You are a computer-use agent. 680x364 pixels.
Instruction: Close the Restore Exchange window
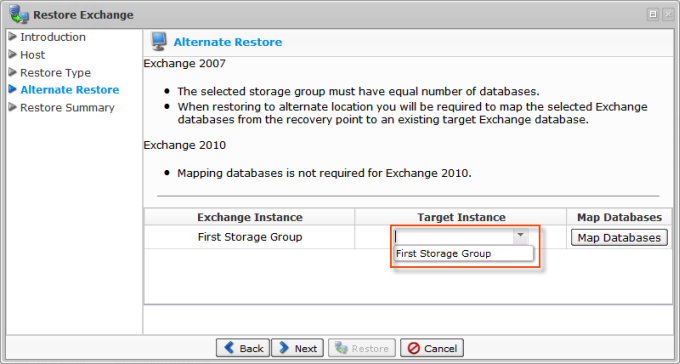[x=668, y=14]
